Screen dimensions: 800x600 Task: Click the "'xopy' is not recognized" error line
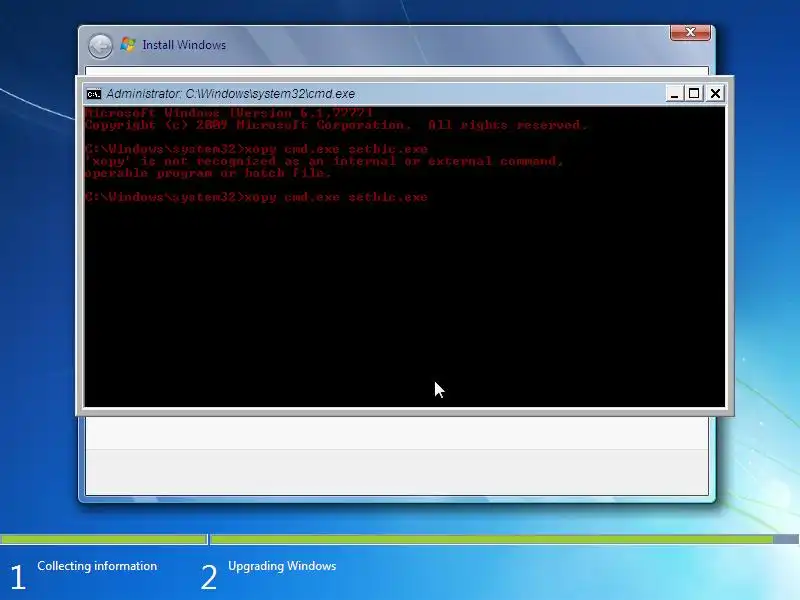[323, 161]
